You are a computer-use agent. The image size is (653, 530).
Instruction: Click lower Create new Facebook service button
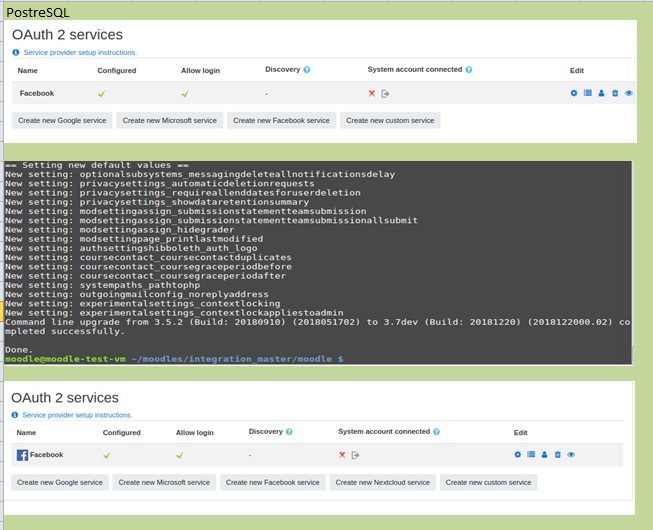(x=272, y=482)
